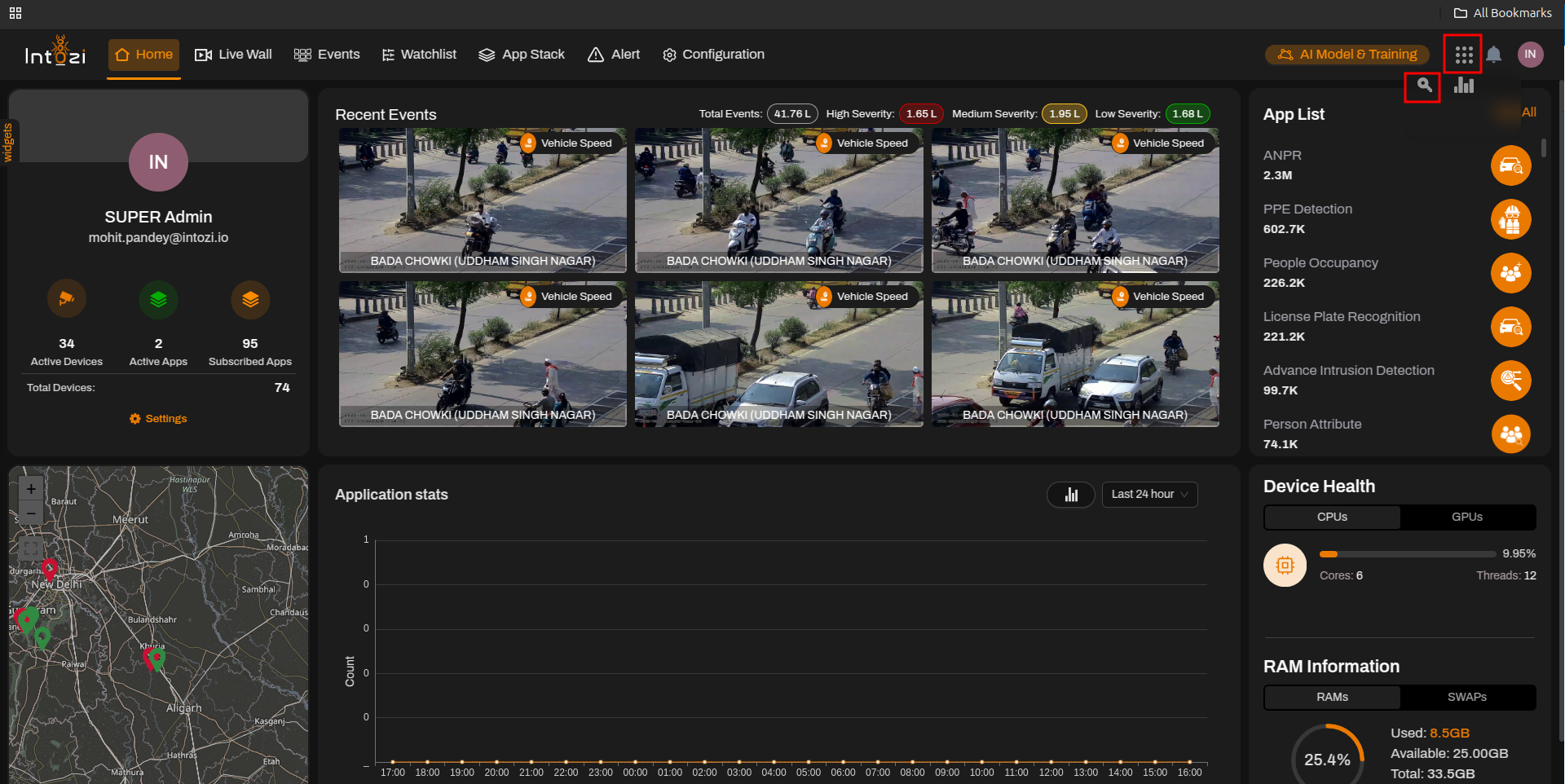Image resolution: width=1565 pixels, height=784 pixels.
Task: Open the first Vehicle Speed event thumbnail
Action: click(483, 200)
